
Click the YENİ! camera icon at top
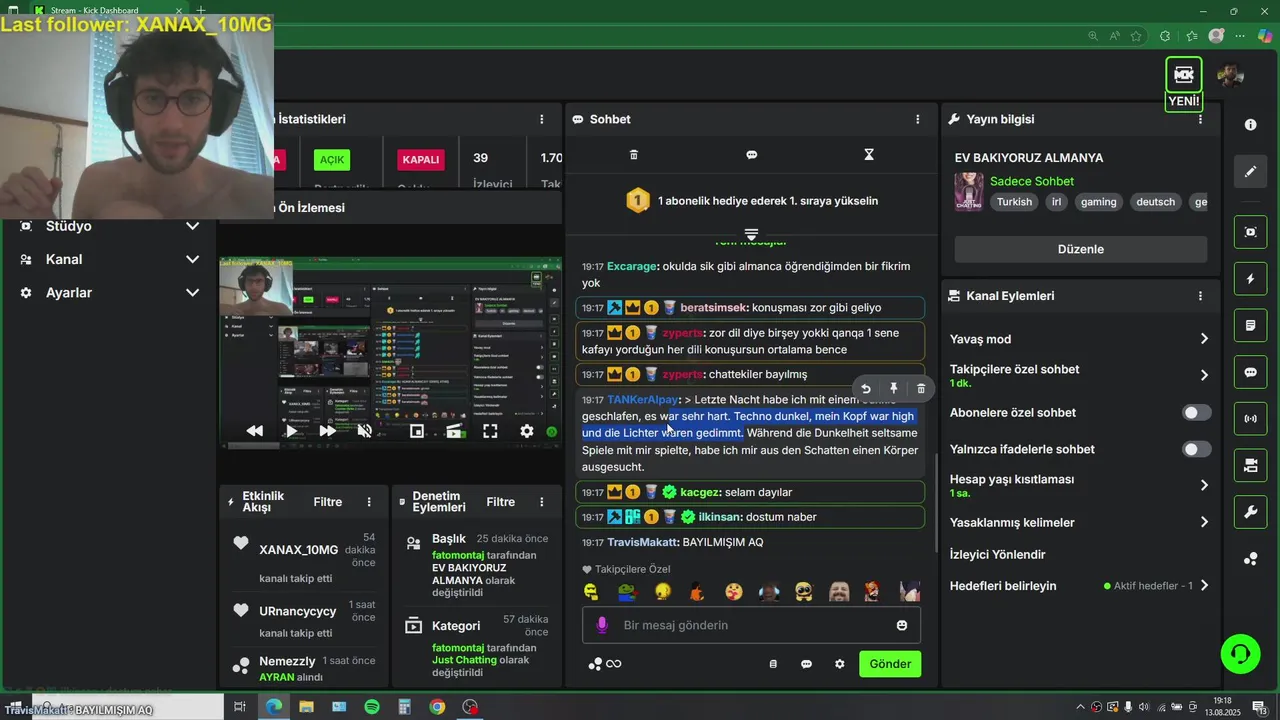click(1184, 75)
